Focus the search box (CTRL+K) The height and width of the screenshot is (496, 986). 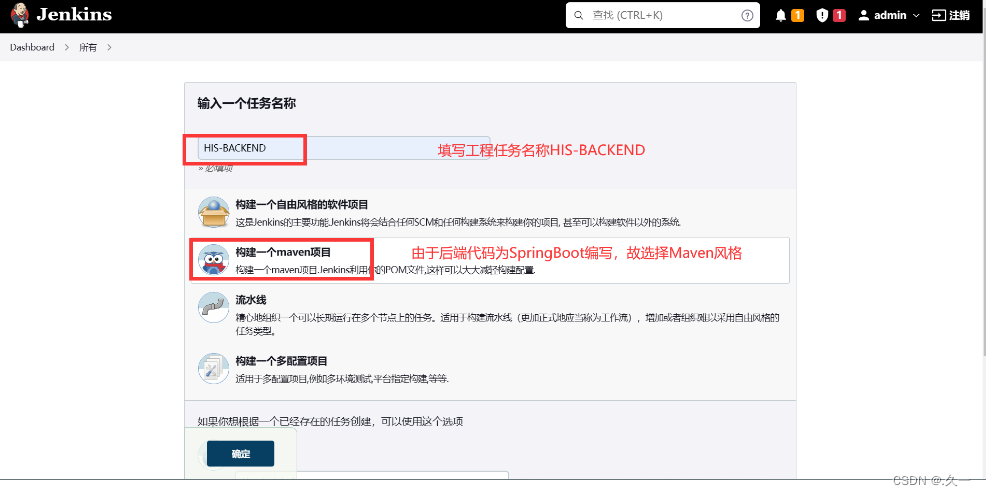pyautogui.click(x=662, y=15)
